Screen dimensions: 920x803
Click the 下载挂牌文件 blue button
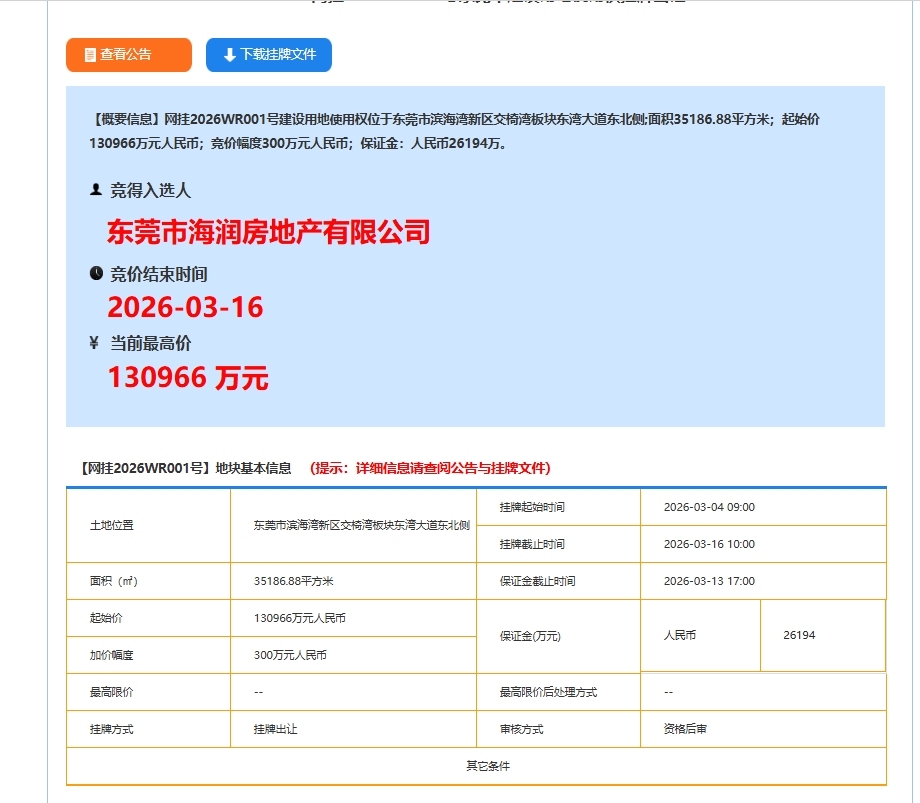[268, 55]
